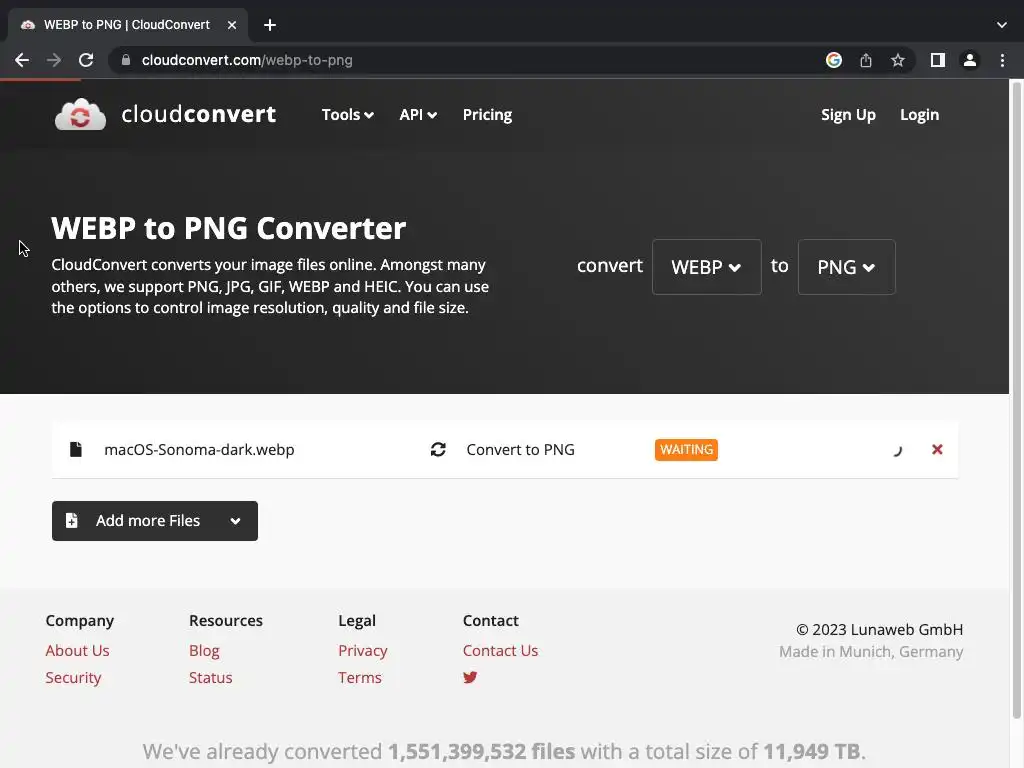Screen dimensions: 1024x768
Task: Open the Tools dropdown menu
Action: pos(347,115)
